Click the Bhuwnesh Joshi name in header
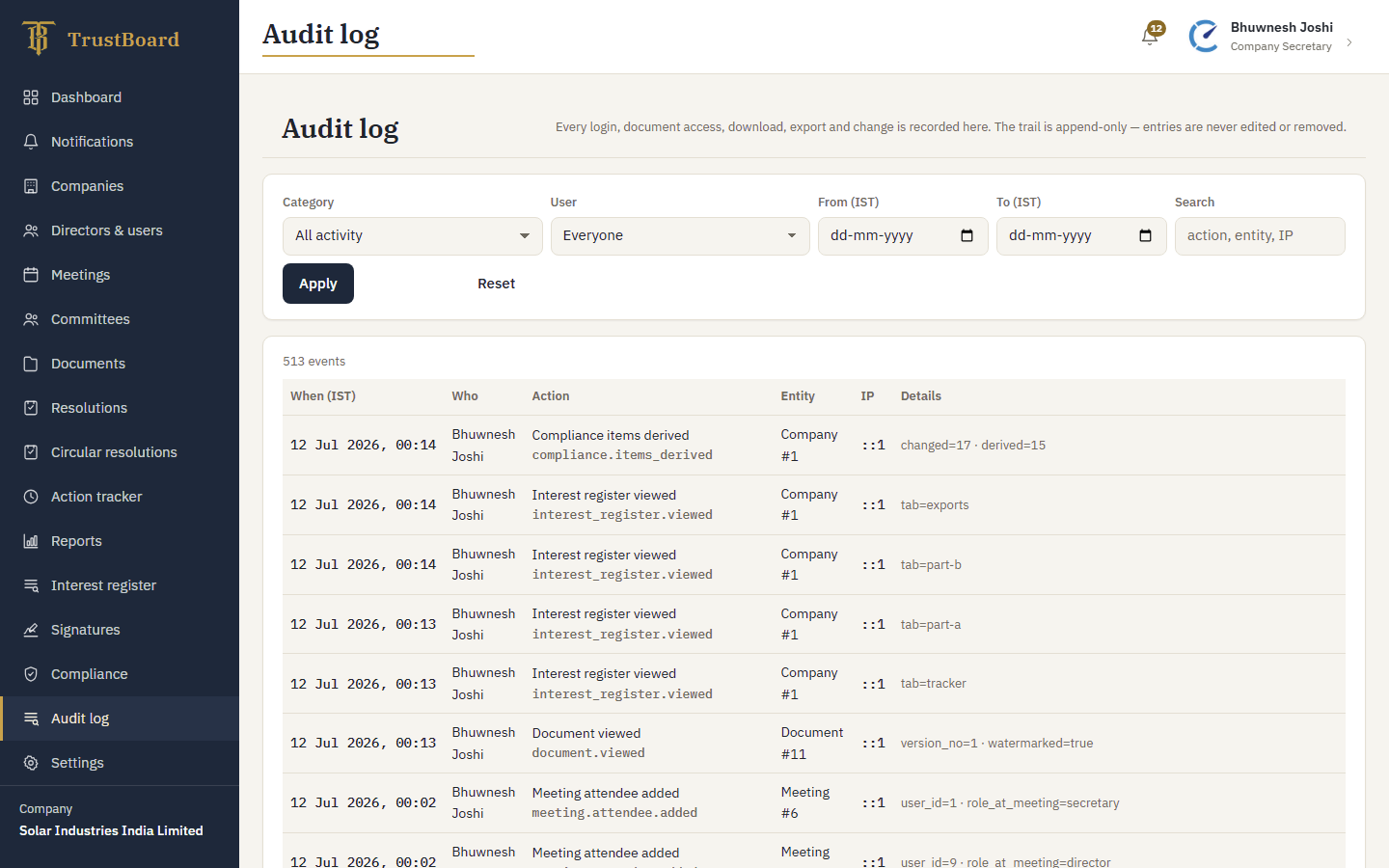This screenshot has height=868, width=1389. 1282,27
